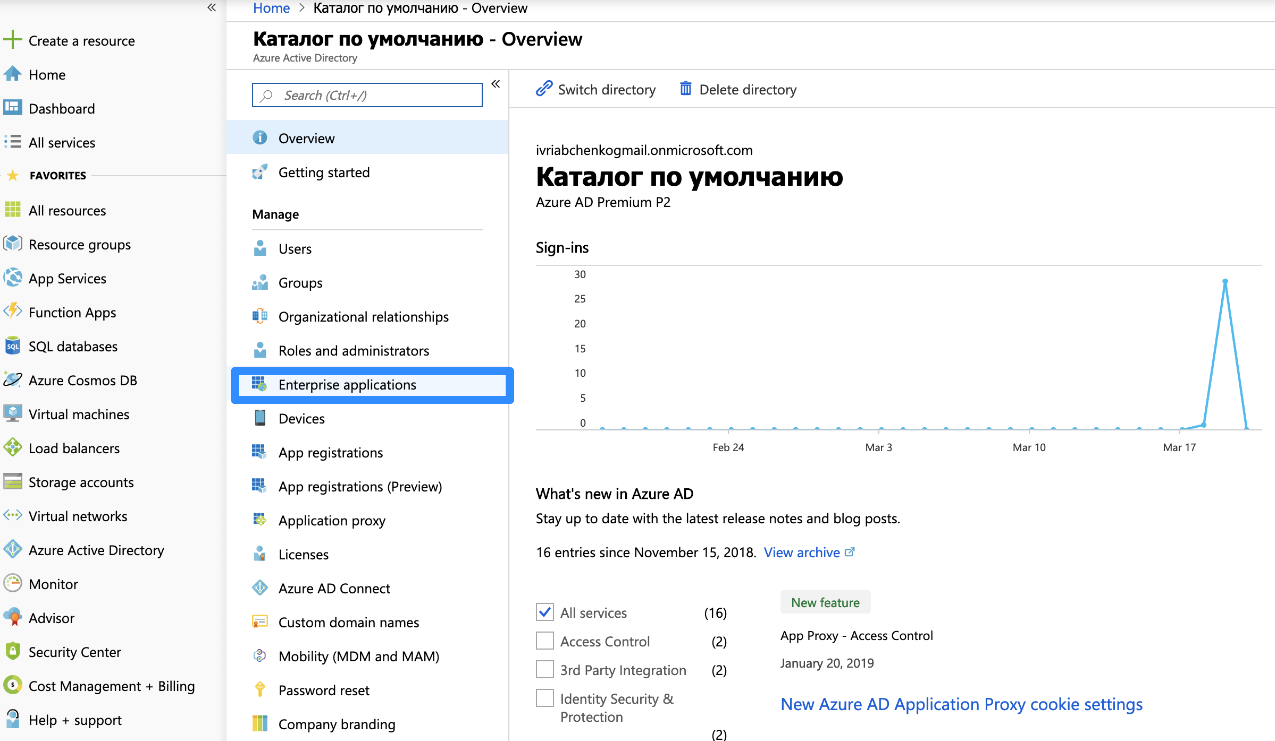Click the Azure AD Premium P2 text
The width and height of the screenshot is (1275, 741).
click(x=603, y=202)
